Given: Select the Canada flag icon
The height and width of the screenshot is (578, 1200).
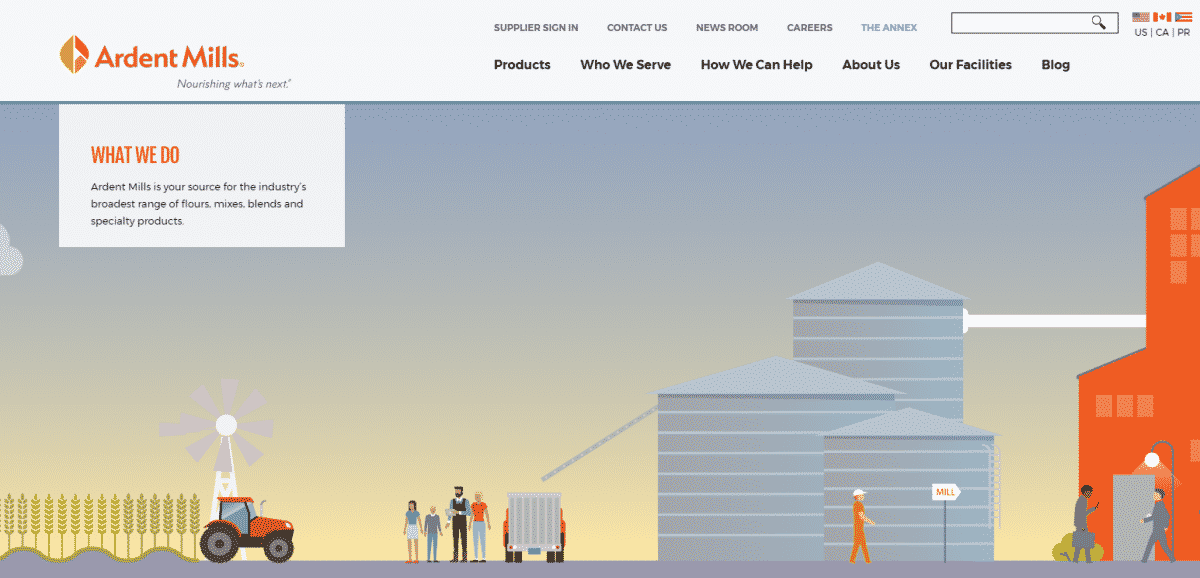Looking at the screenshot, I should coord(1162,17).
